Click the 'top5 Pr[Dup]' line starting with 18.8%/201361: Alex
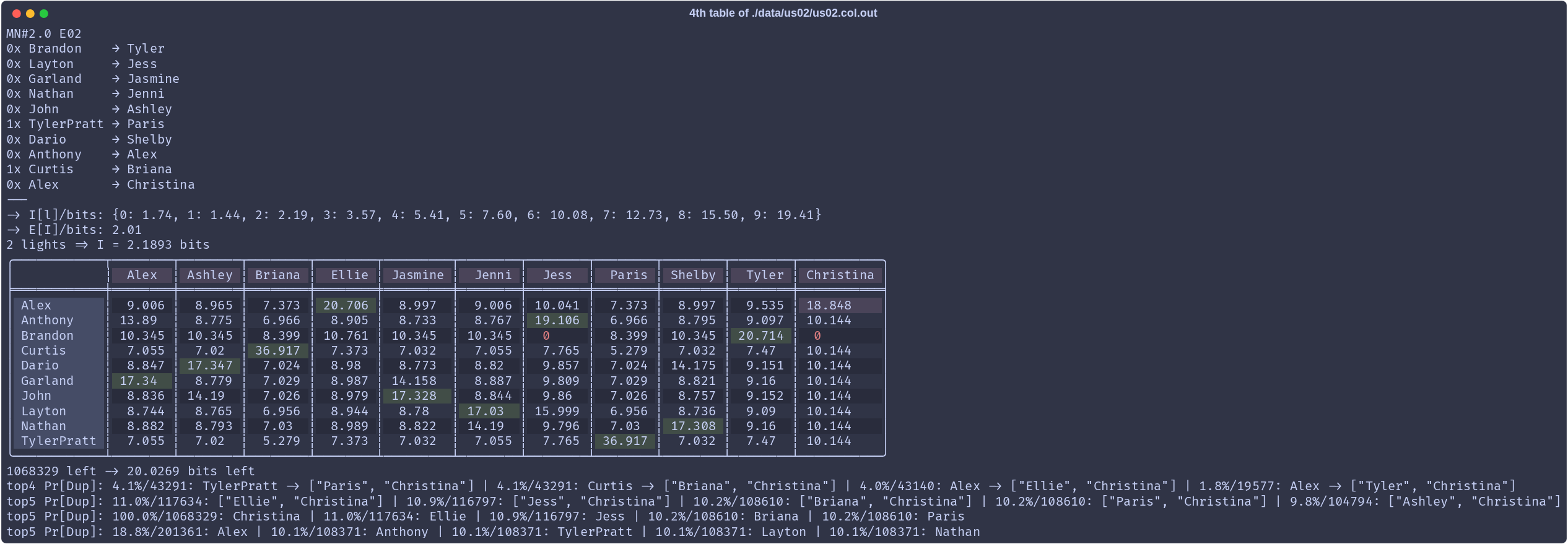 click(x=493, y=532)
